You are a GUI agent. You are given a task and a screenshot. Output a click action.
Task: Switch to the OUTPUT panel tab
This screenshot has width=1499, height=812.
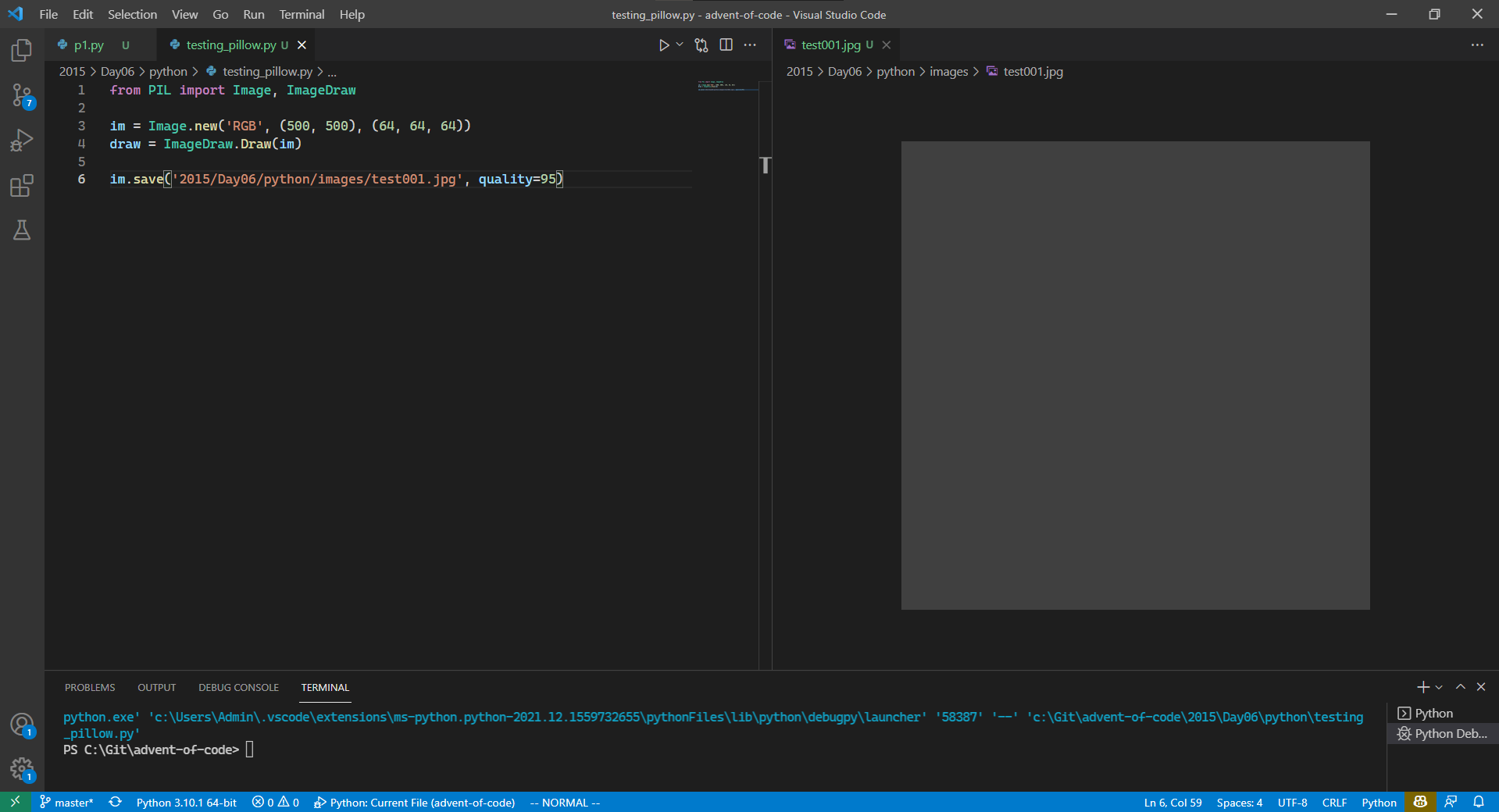pos(156,688)
